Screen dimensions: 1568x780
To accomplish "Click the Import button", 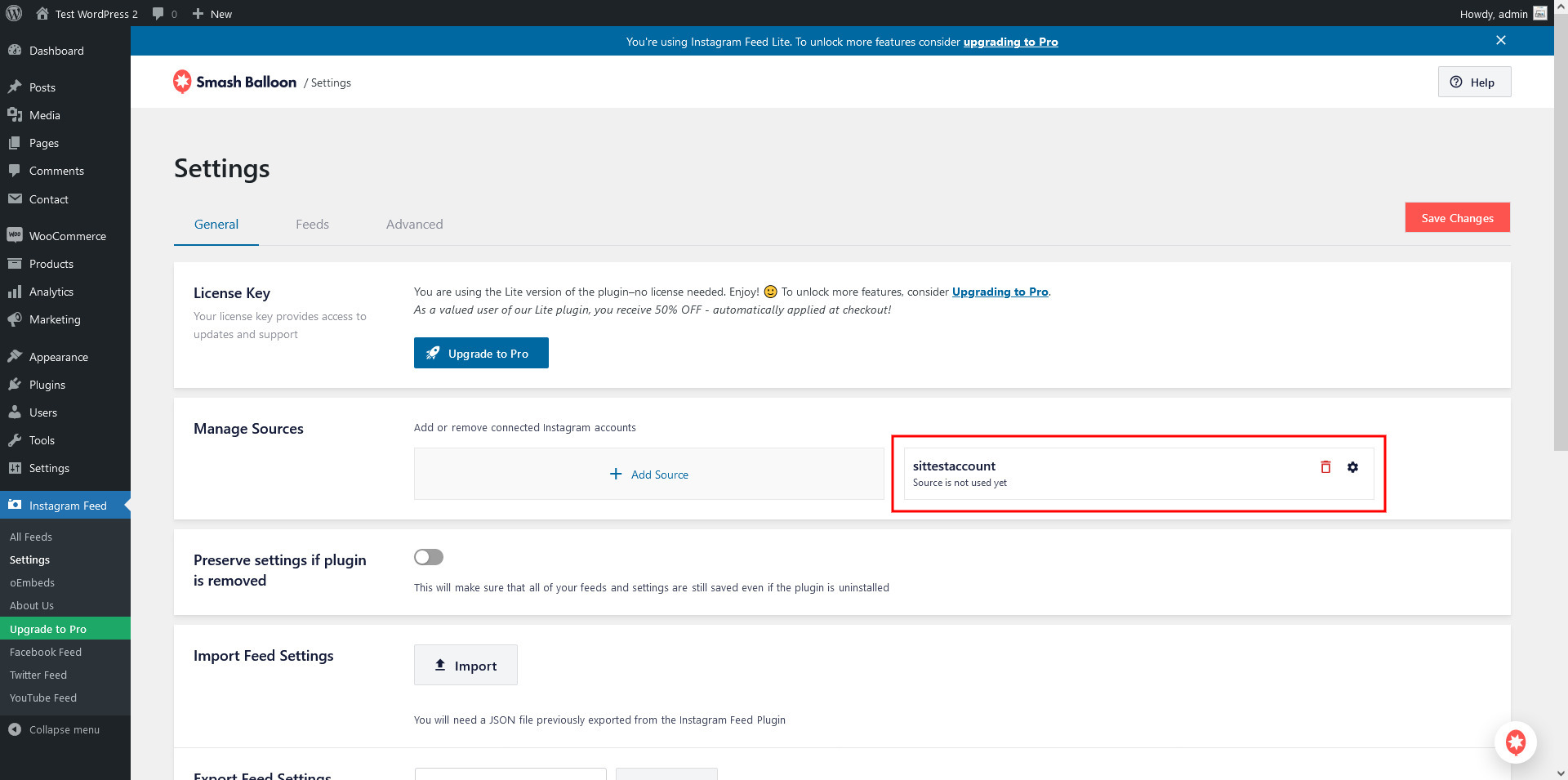I will pyautogui.click(x=465, y=666).
